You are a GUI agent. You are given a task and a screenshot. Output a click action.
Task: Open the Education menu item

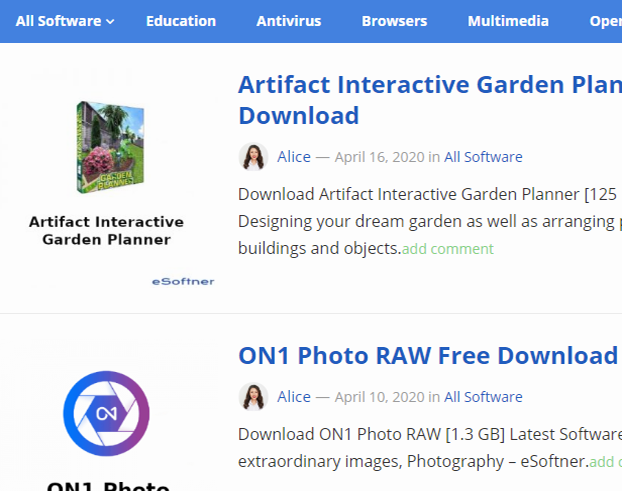[x=181, y=21]
